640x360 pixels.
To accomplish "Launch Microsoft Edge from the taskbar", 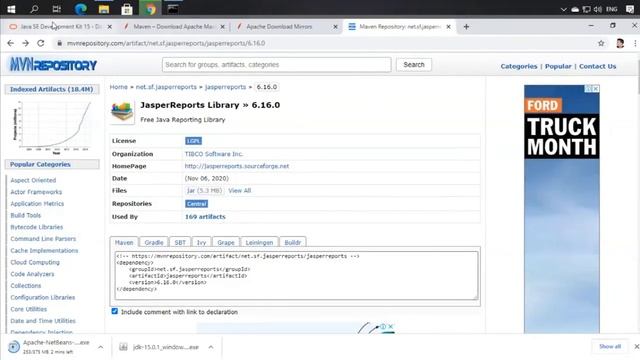I will coord(80,9).
